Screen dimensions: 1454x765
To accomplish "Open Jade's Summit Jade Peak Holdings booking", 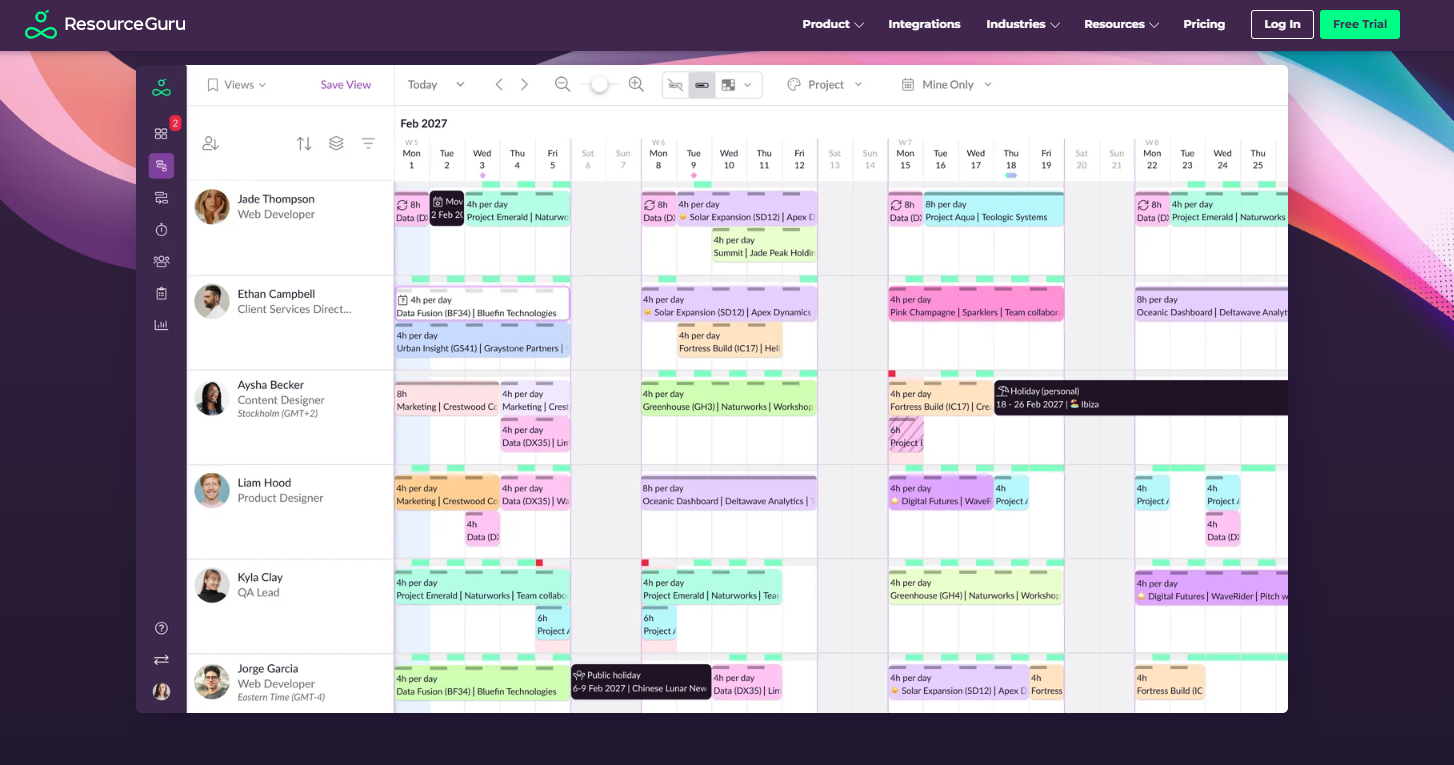I will 764,245.
